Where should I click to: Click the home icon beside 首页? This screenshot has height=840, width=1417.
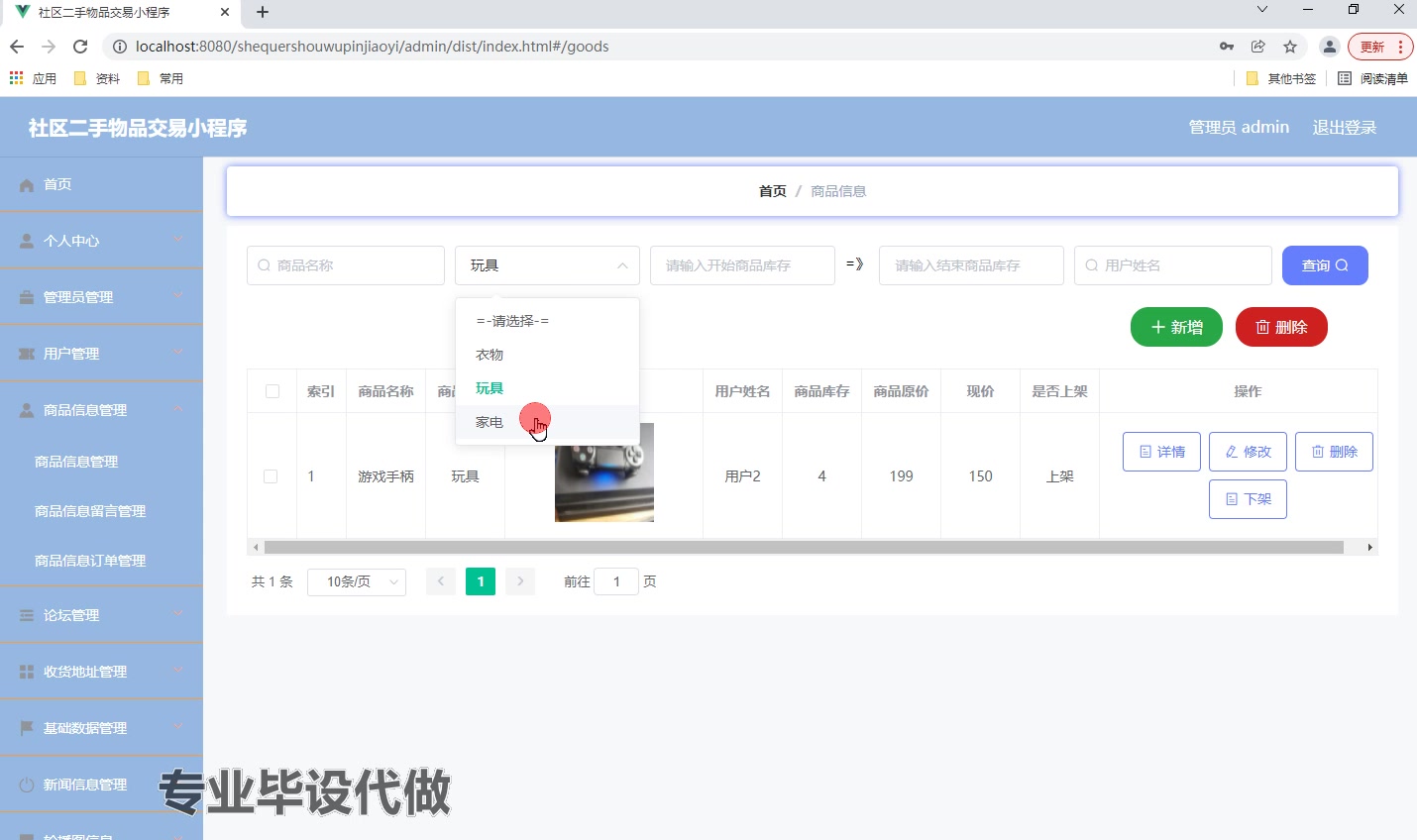pos(25,183)
